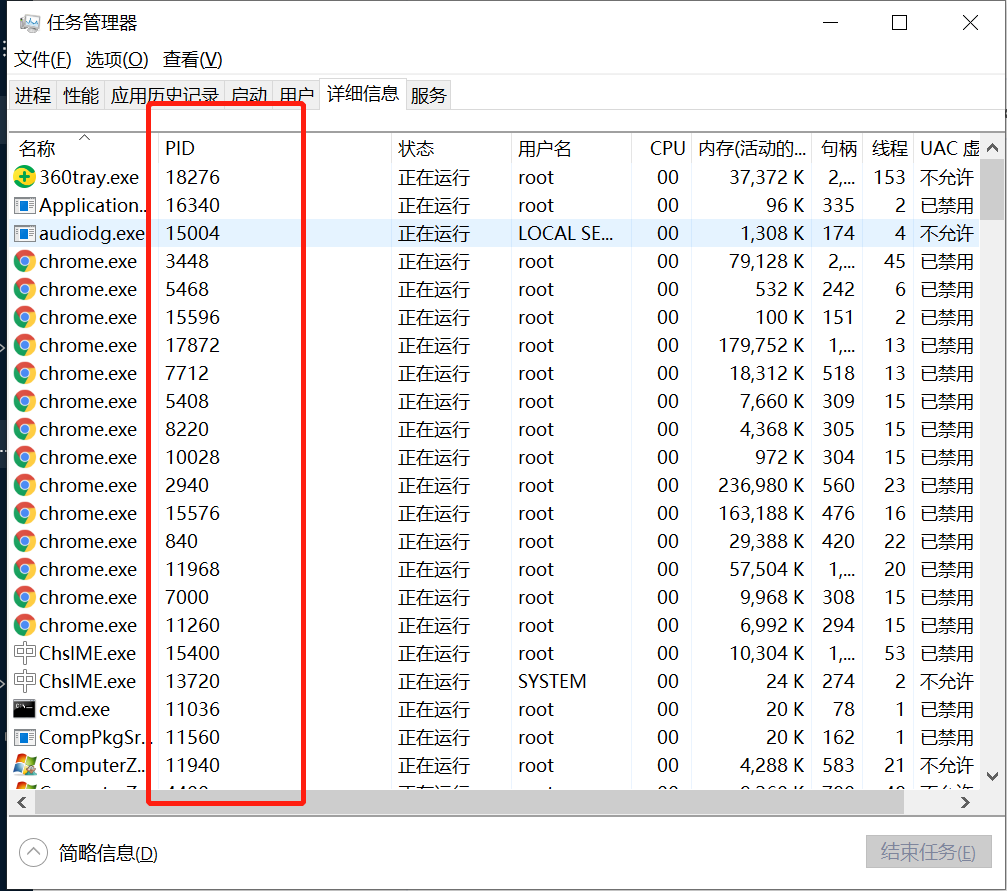The image size is (1007, 891).
Task: Click ChsIME.exe icon of PID 13720
Action: point(24,681)
